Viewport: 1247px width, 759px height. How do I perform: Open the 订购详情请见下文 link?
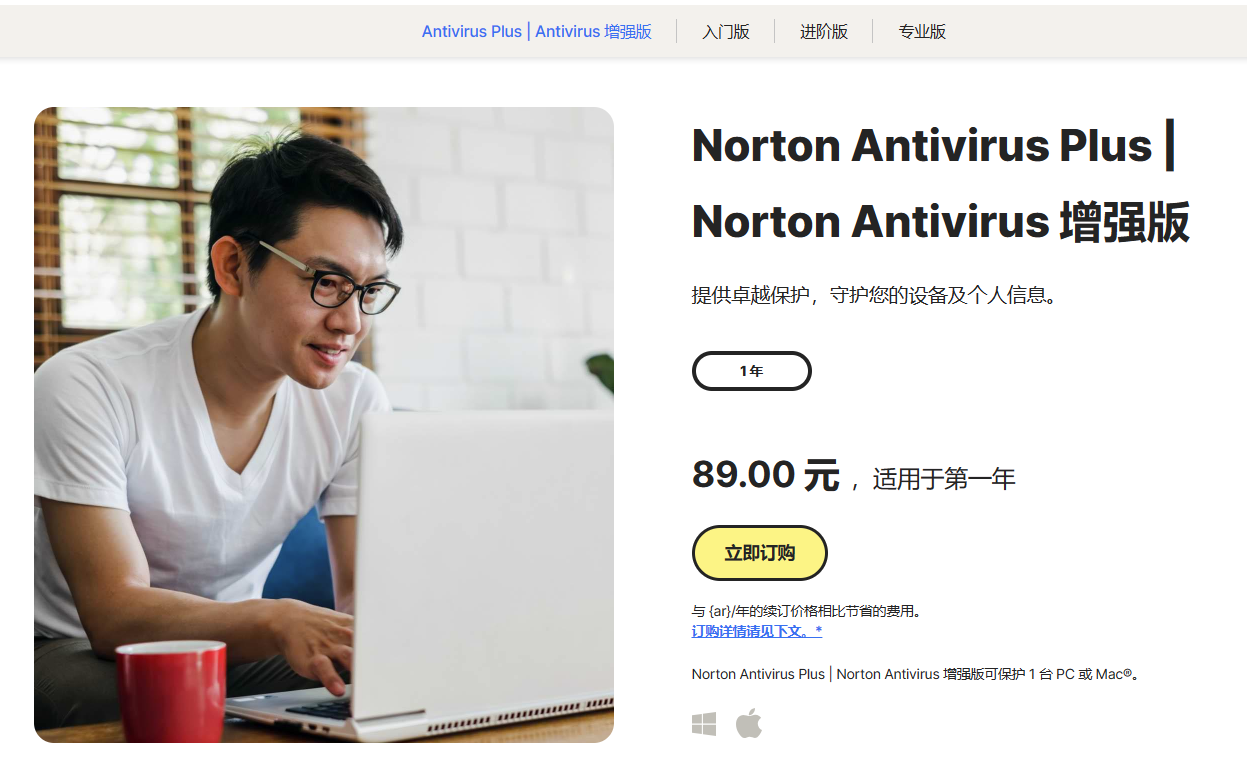[x=757, y=631]
